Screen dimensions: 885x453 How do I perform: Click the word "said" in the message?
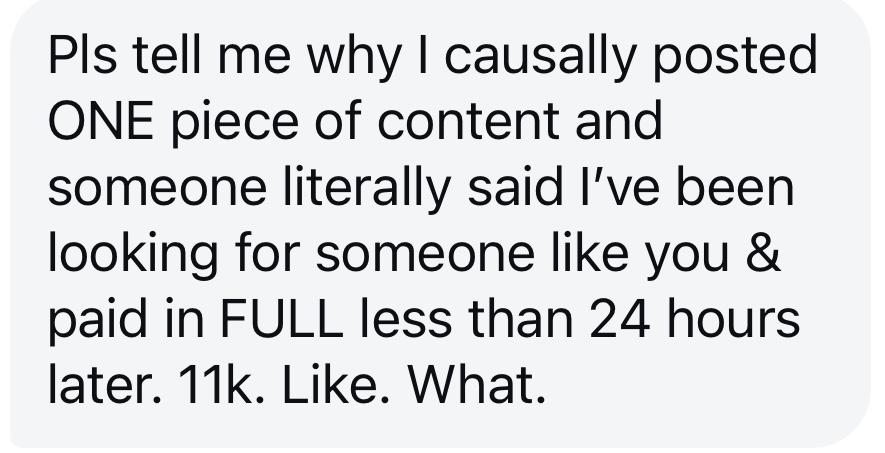pos(515,186)
